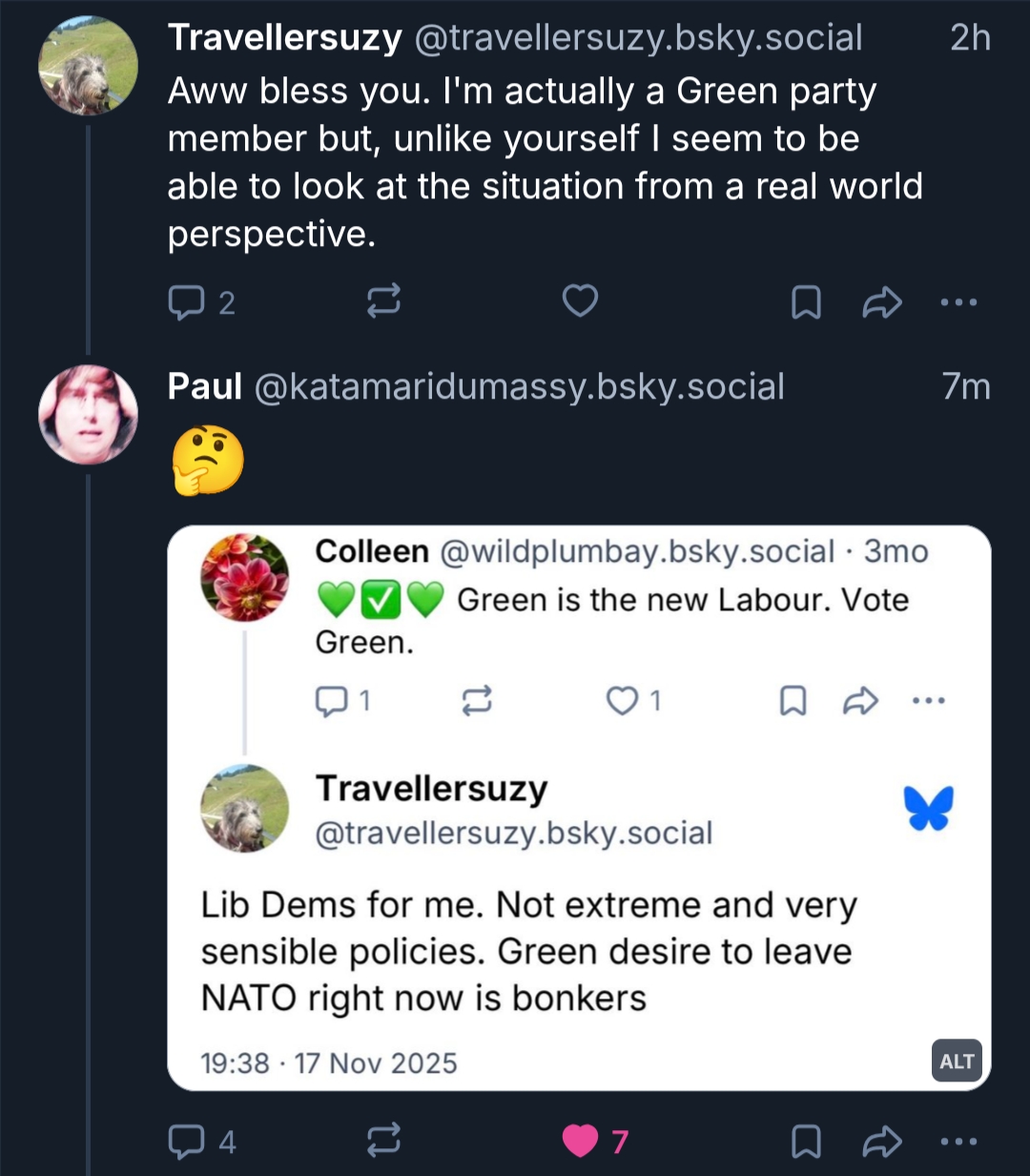Open Paul's display name link
Image resolution: width=1030 pixels, height=1176 pixels.
pyautogui.click(x=204, y=386)
